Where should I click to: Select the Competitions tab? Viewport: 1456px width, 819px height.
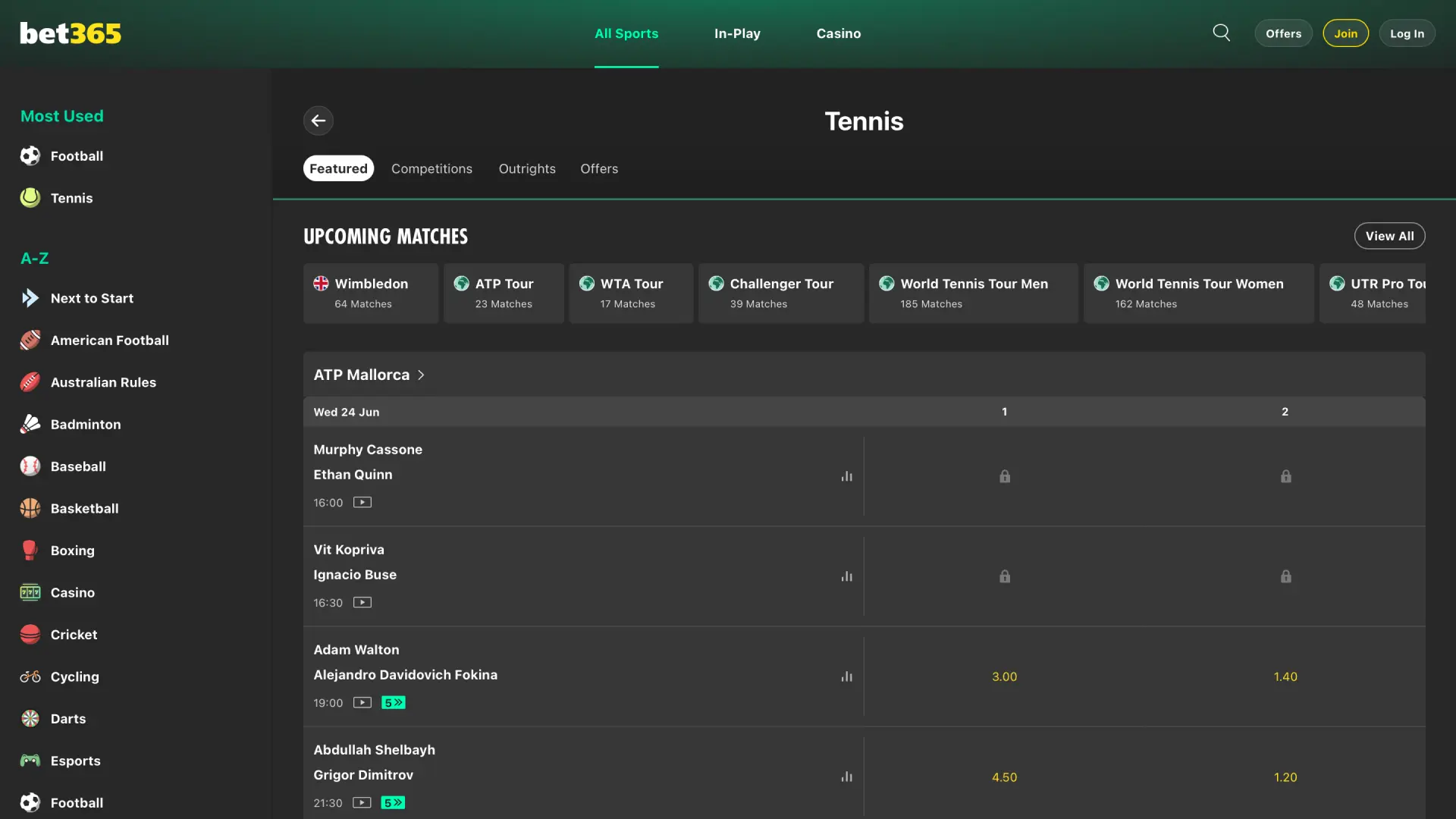point(431,168)
